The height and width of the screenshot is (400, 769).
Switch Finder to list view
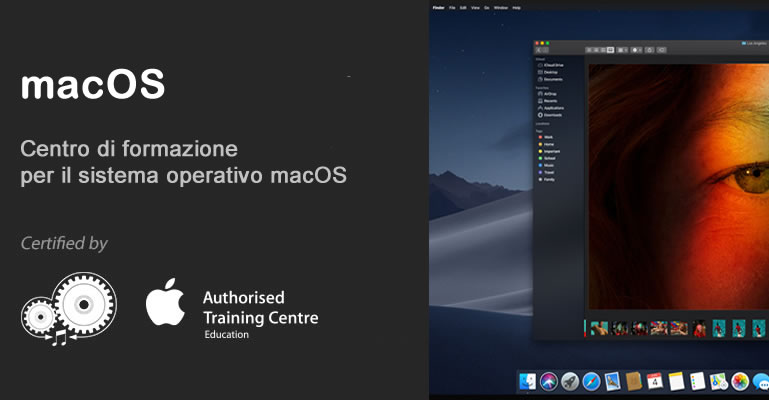[596, 50]
